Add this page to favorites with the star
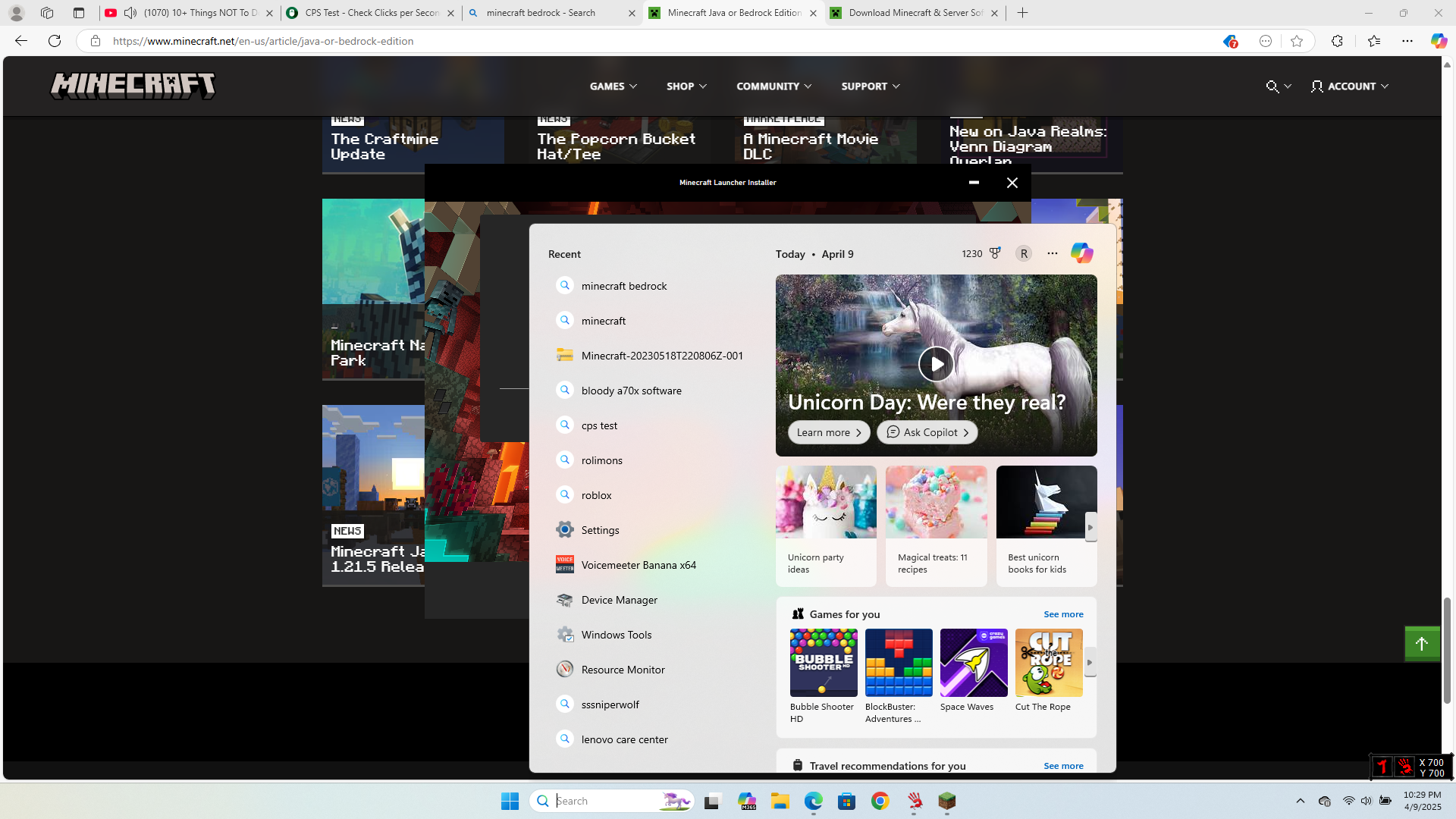 [1297, 41]
